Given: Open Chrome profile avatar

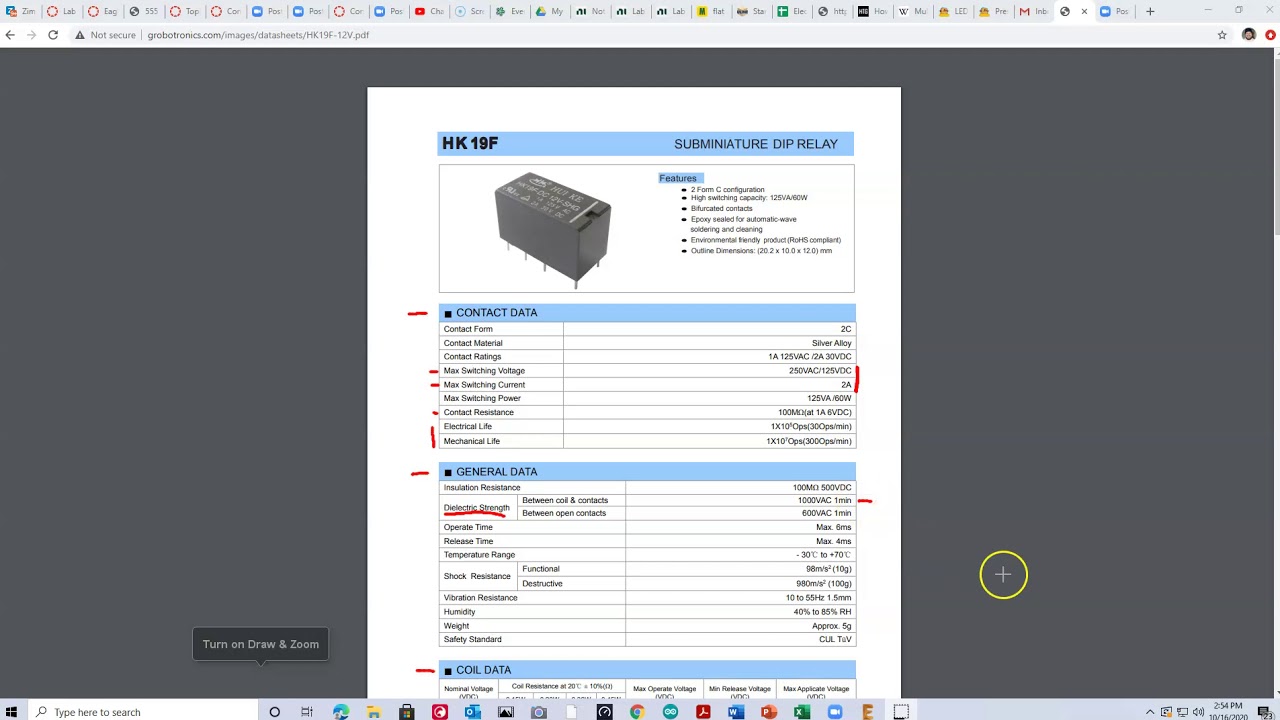Looking at the screenshot, I should click(x=1249, y=35).
